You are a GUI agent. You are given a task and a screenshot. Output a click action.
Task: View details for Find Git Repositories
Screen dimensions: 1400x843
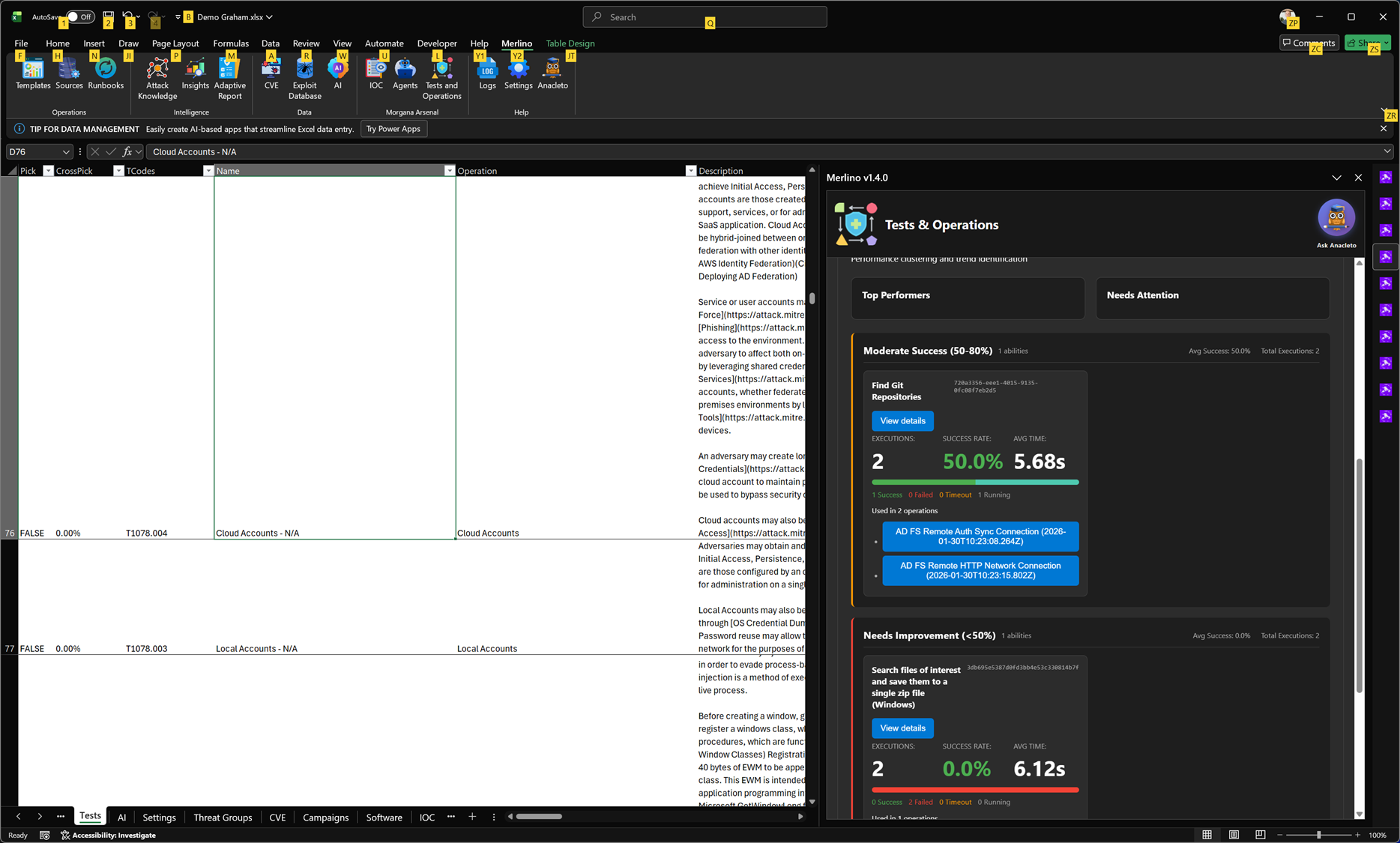click(x=902, y=420)
